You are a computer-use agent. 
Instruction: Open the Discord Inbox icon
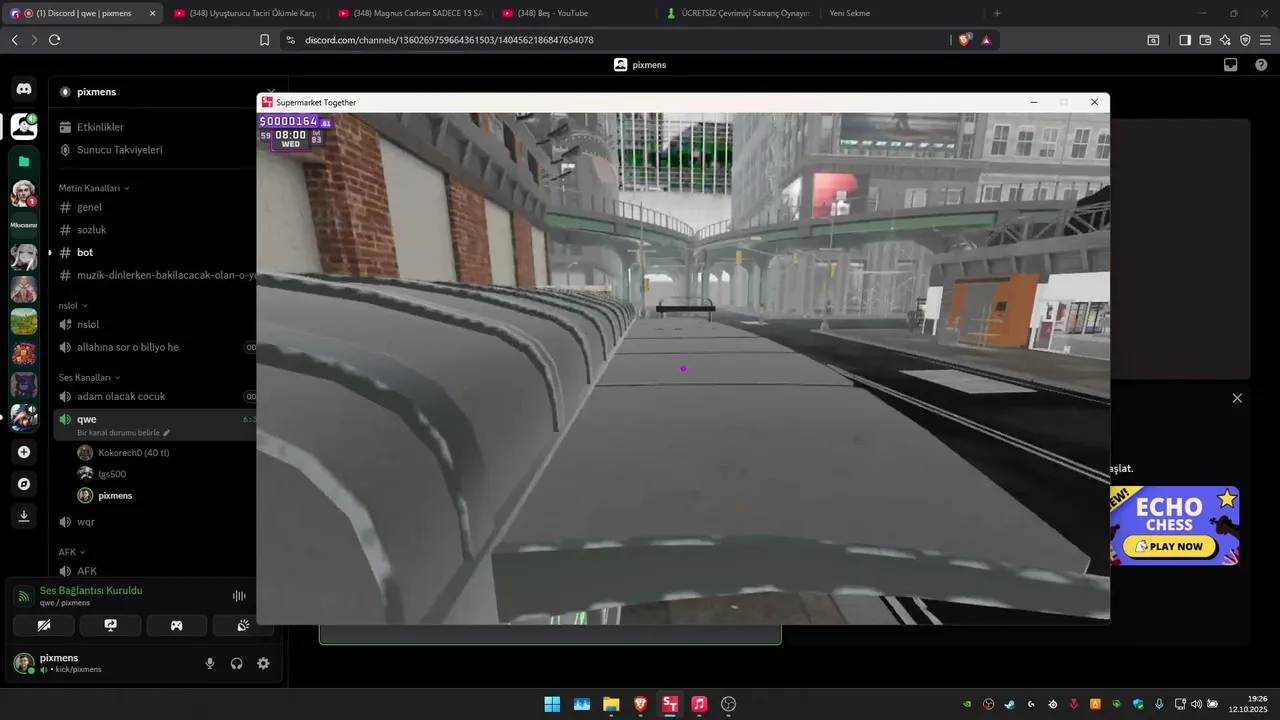pos(1231,65)
